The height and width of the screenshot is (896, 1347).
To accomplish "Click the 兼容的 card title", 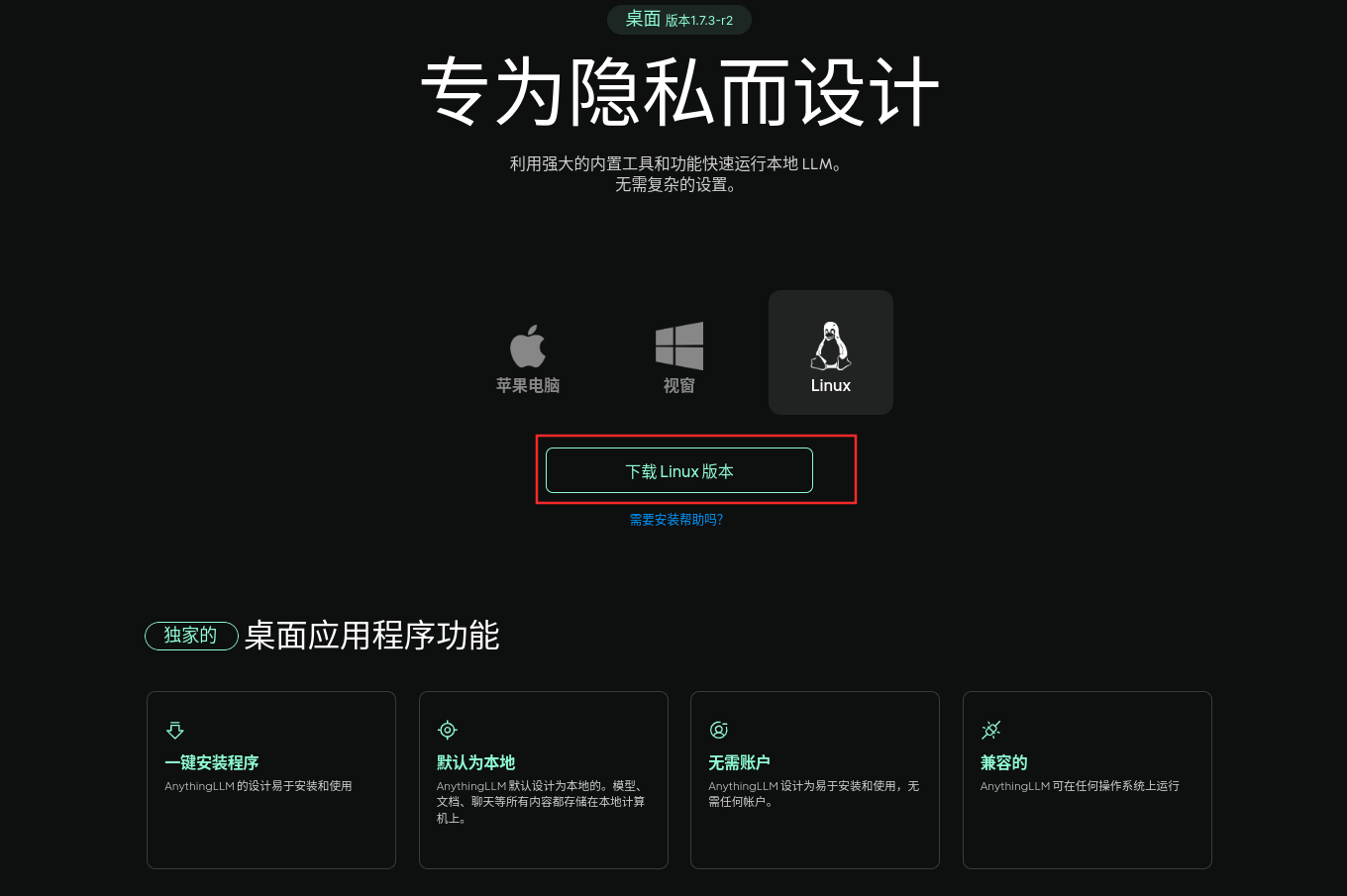I will click(1003, 762).
